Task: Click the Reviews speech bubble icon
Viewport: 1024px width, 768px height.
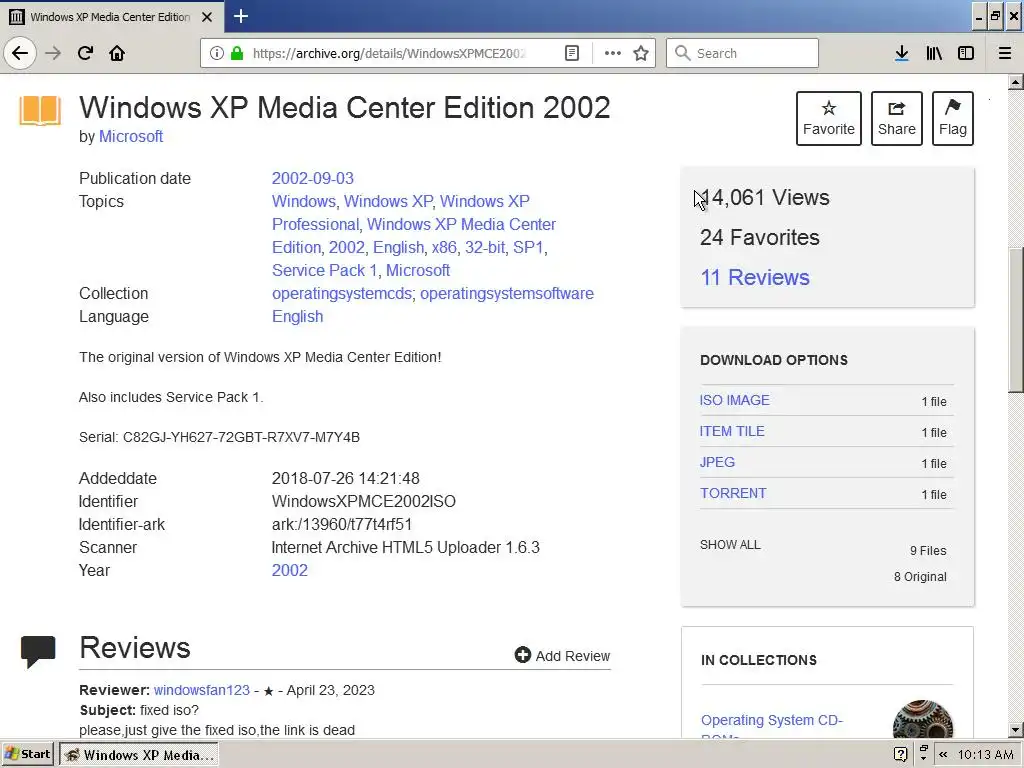Action: (38, 650)
